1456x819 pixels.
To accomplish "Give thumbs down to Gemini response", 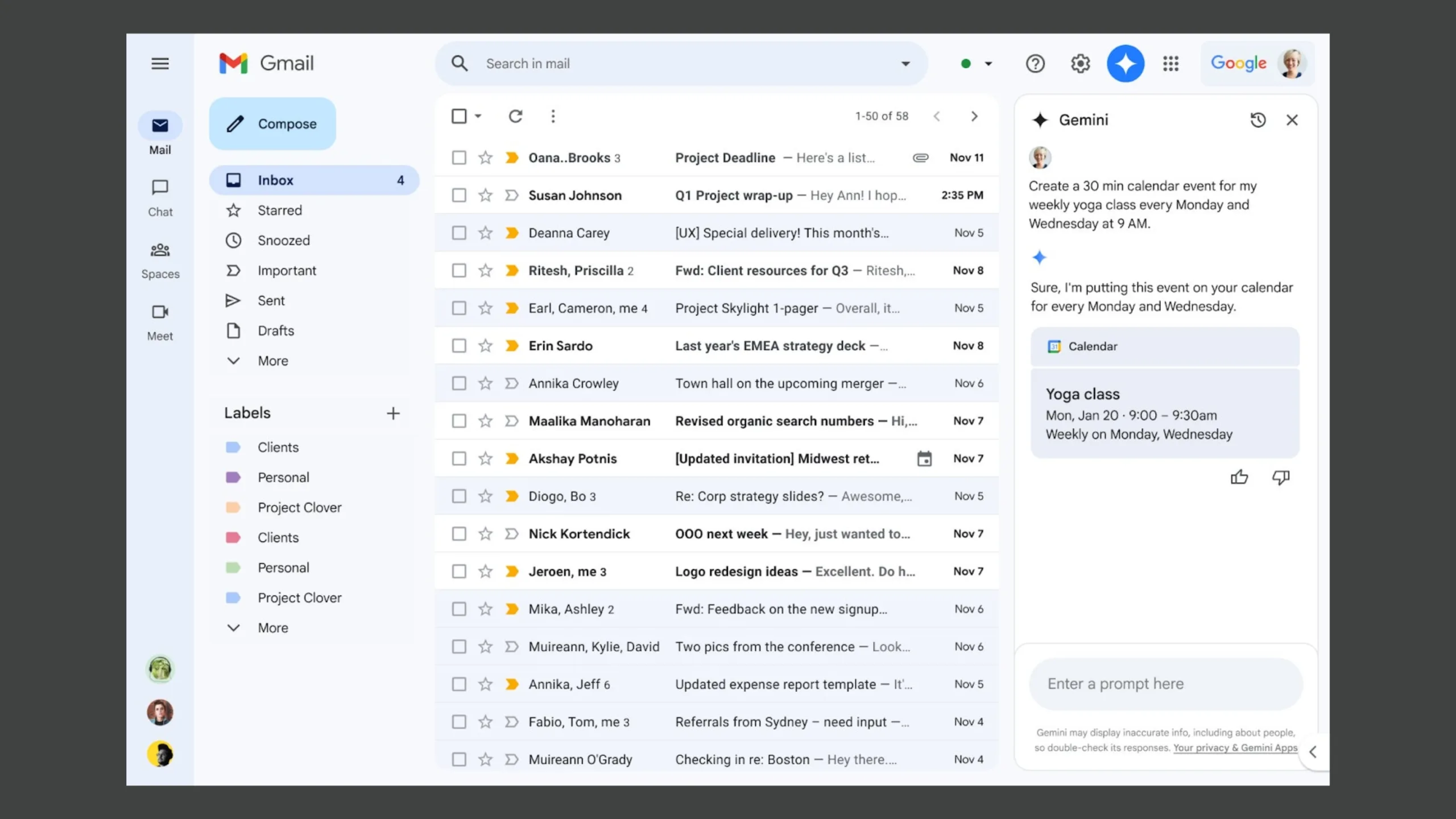I will (1281, 477).
